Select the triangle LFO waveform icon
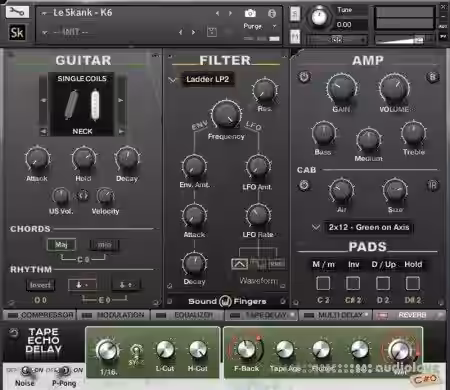The height and width of the screenshot is (390, 450). [x=239, y=264]
